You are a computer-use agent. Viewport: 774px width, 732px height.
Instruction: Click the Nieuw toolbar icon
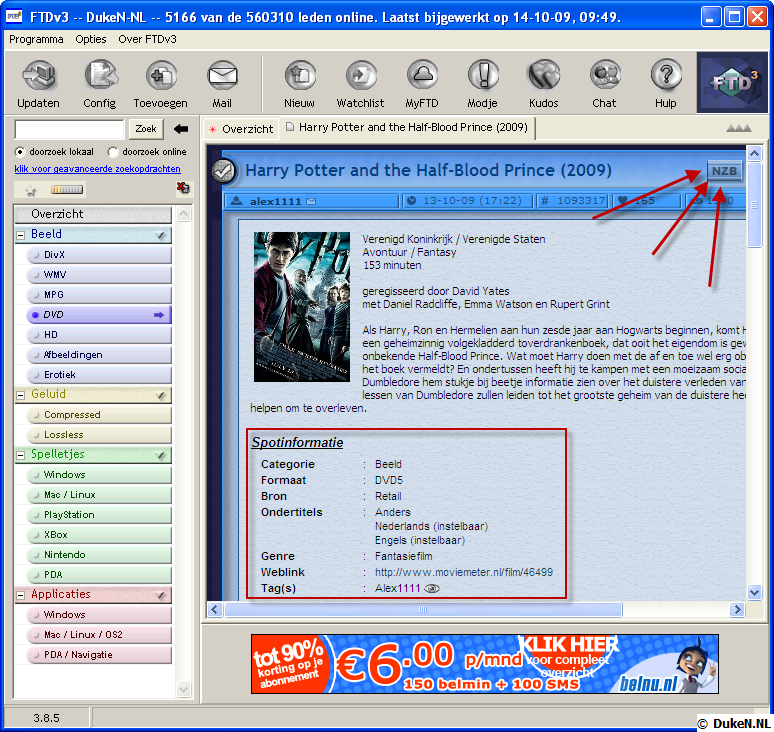pyautogui.click(x=300, y=77)
